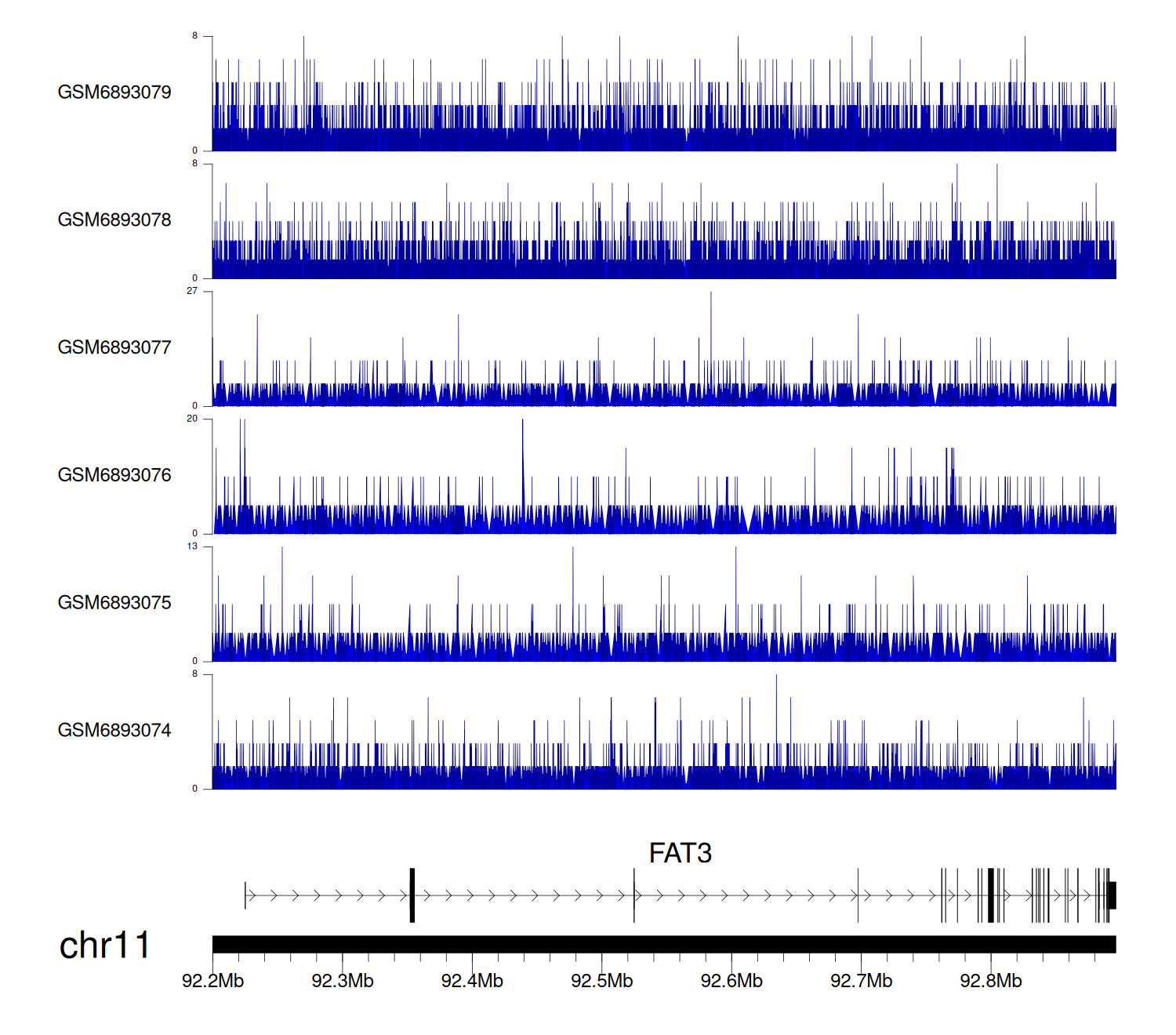This screenshot has height=1035, width=1176.
Task: Click the FAT3 gene name label
Action: (680, 853)
